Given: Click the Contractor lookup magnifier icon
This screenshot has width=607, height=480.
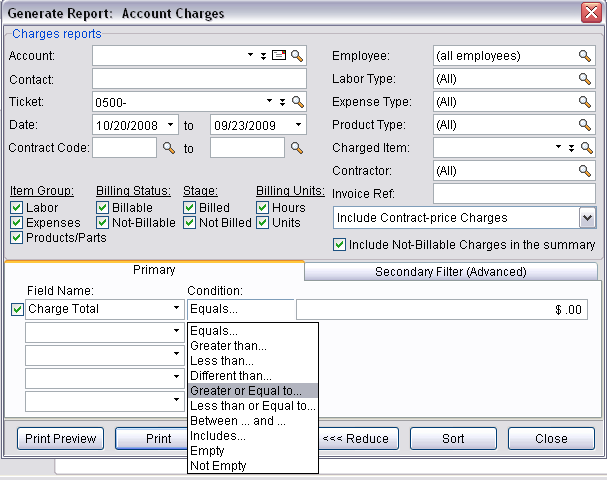Looking at the screenshot, I should point(585,171).
